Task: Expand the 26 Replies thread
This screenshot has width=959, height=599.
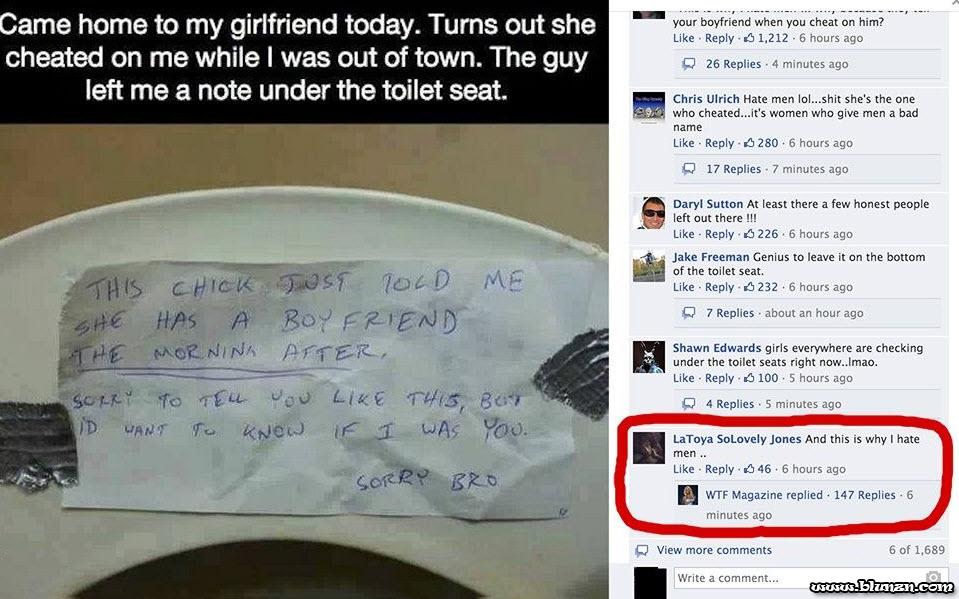Action: 733,64
